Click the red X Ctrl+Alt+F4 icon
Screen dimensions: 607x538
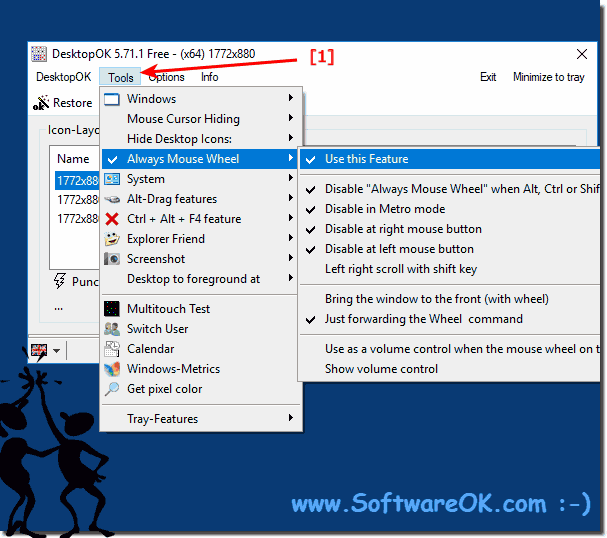point(112,219)
